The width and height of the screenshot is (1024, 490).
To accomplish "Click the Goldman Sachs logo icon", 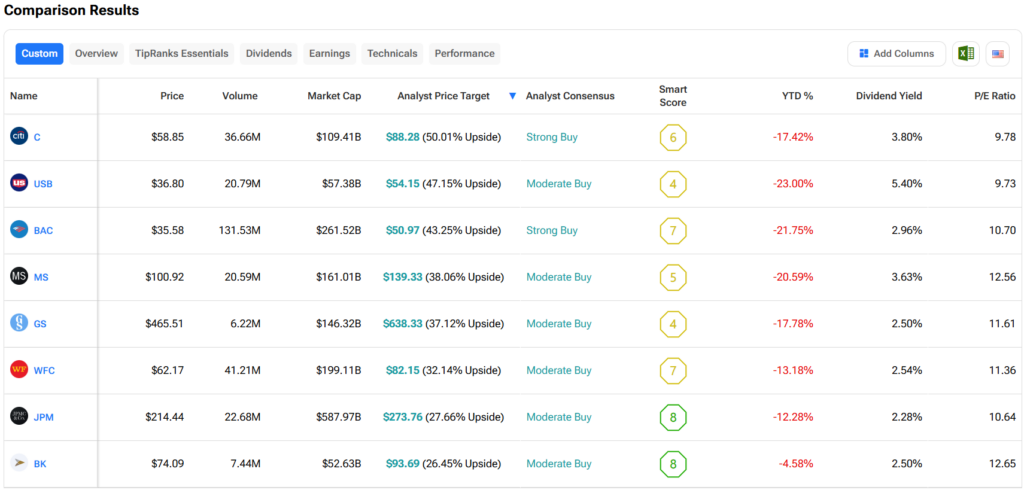I will [19, 323].
